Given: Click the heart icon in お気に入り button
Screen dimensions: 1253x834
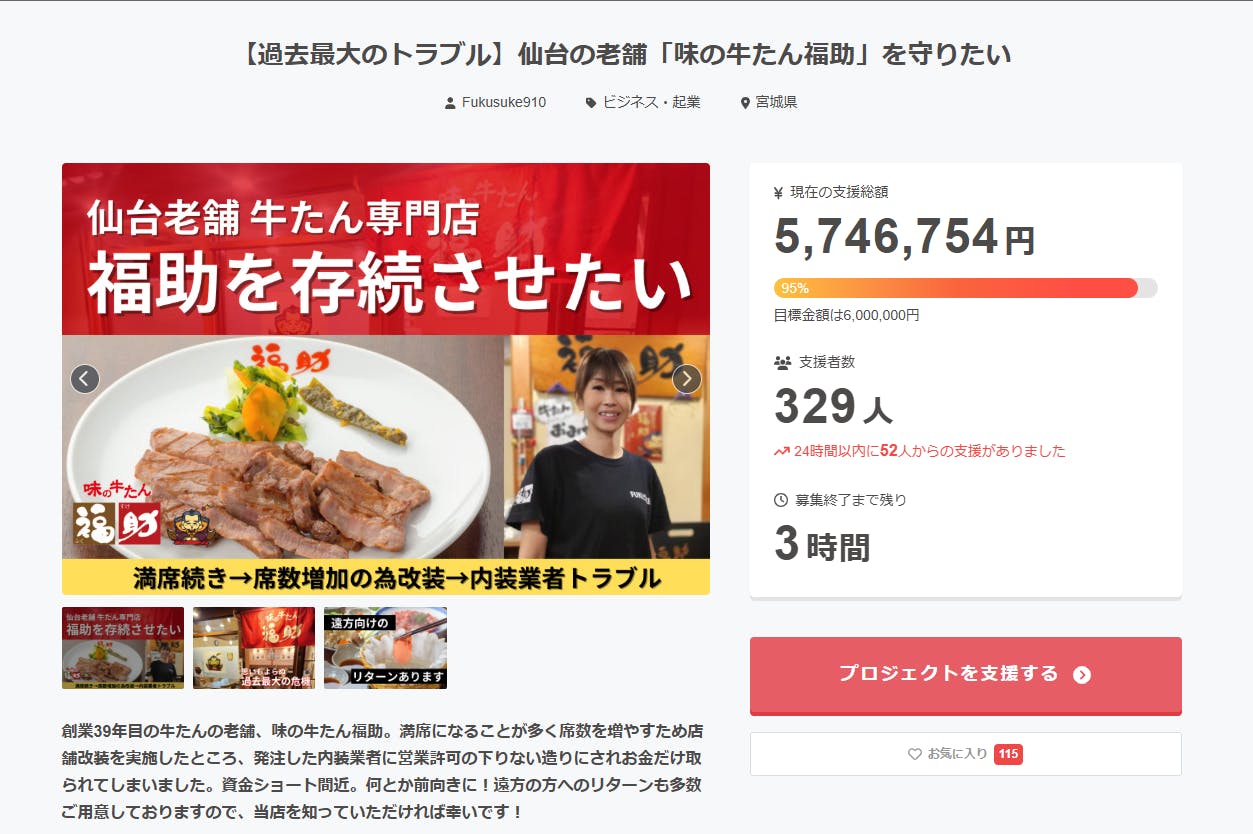Looking at the screenshot, I should (914, 754).
